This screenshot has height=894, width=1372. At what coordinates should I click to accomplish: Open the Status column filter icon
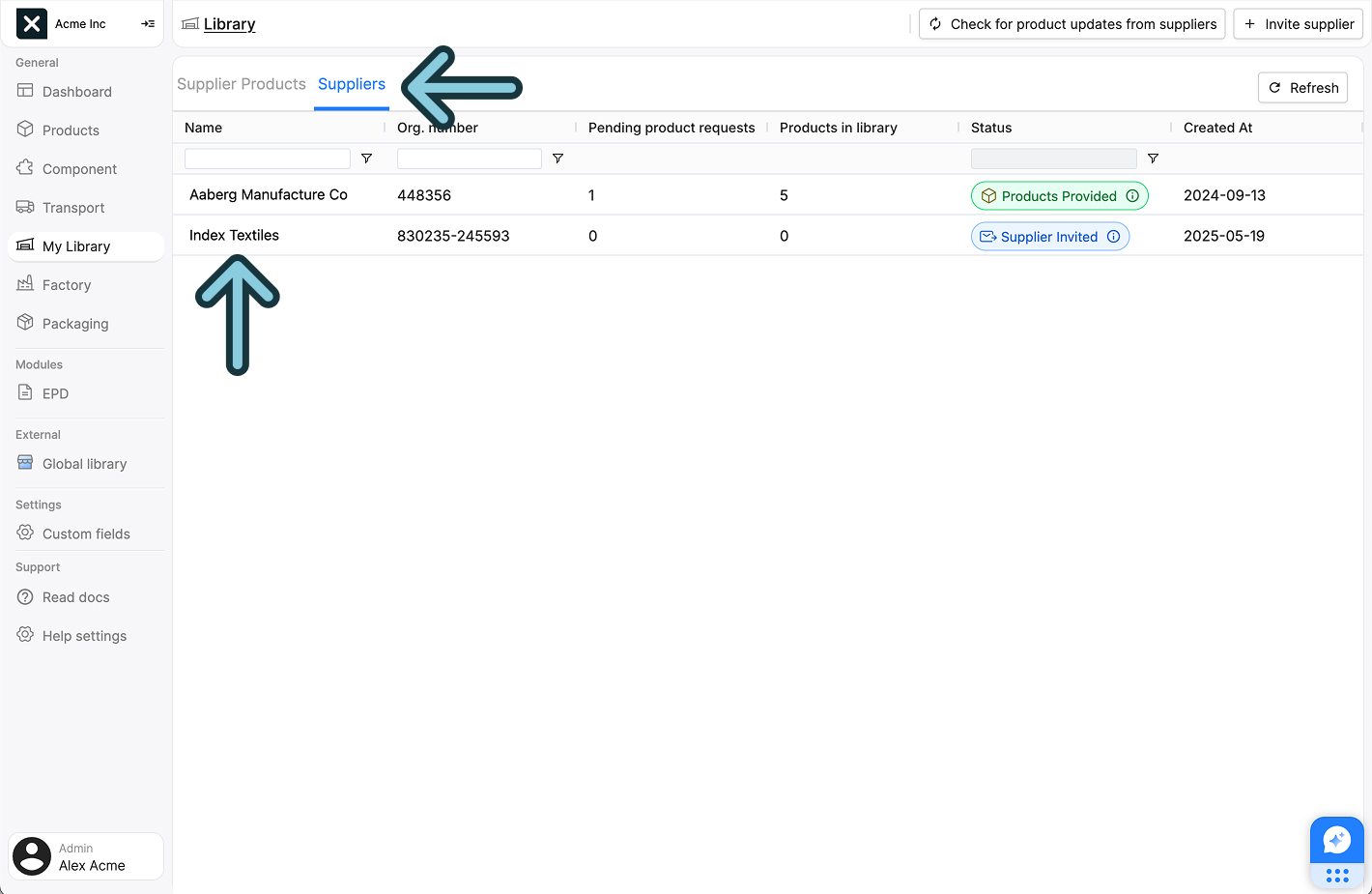[1153, 159]
